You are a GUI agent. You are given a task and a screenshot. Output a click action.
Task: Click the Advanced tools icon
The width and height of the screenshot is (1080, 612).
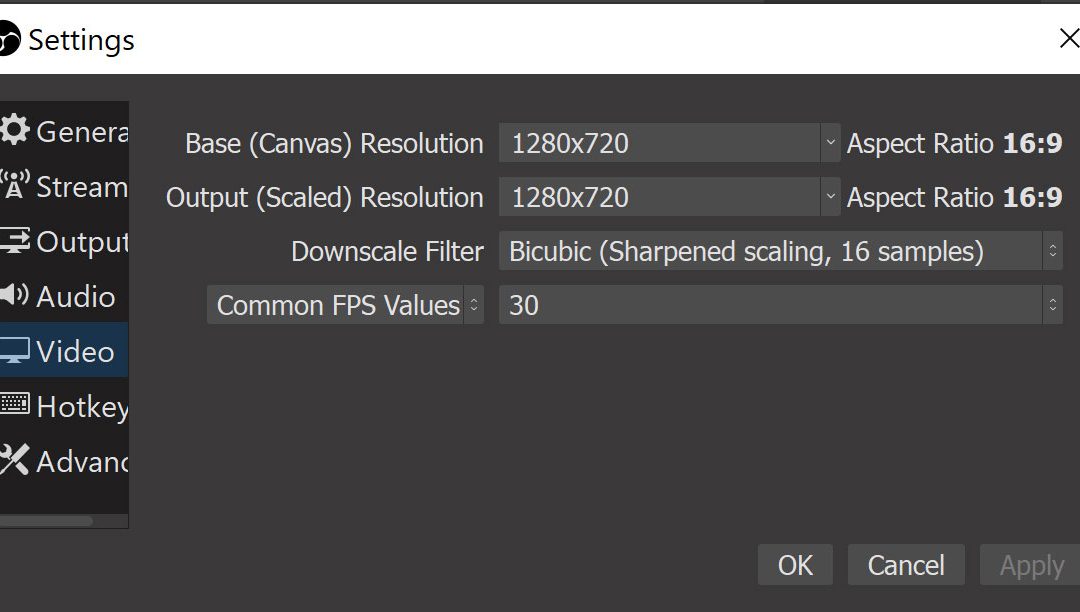click(14, 460)
